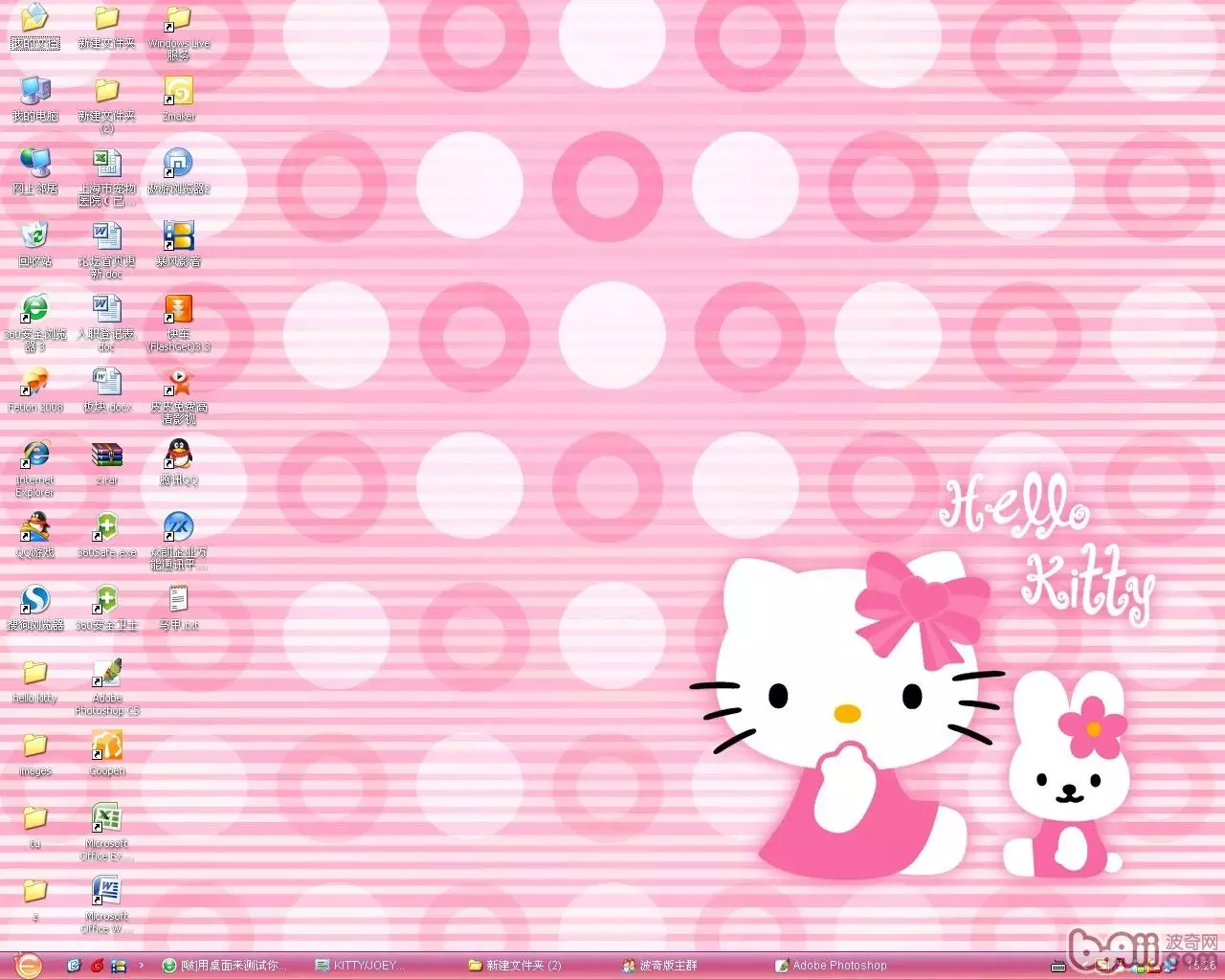
Task: Launch the Microsoft Office Excel shortcut
Action: click(106, 832)
